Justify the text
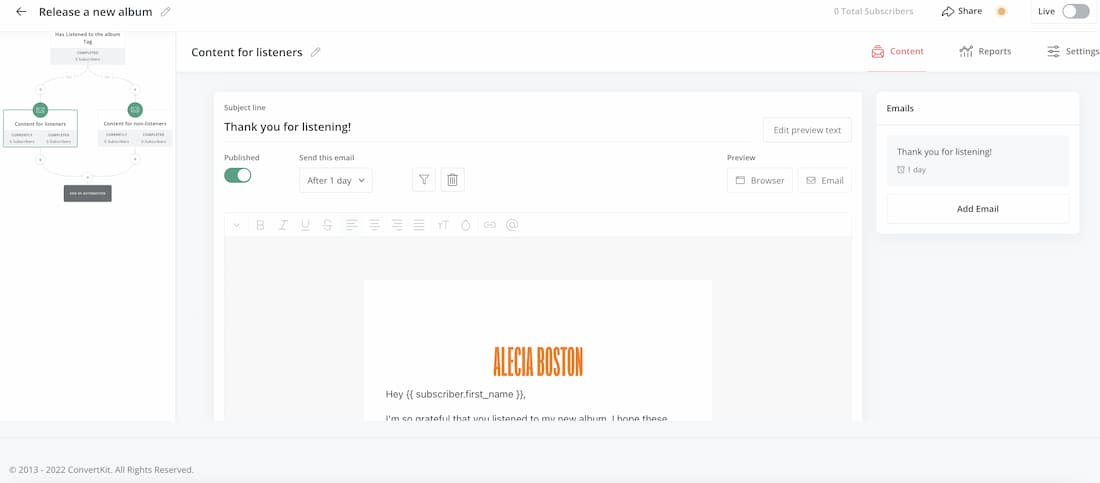The image size is (1100, 483). 419,225
